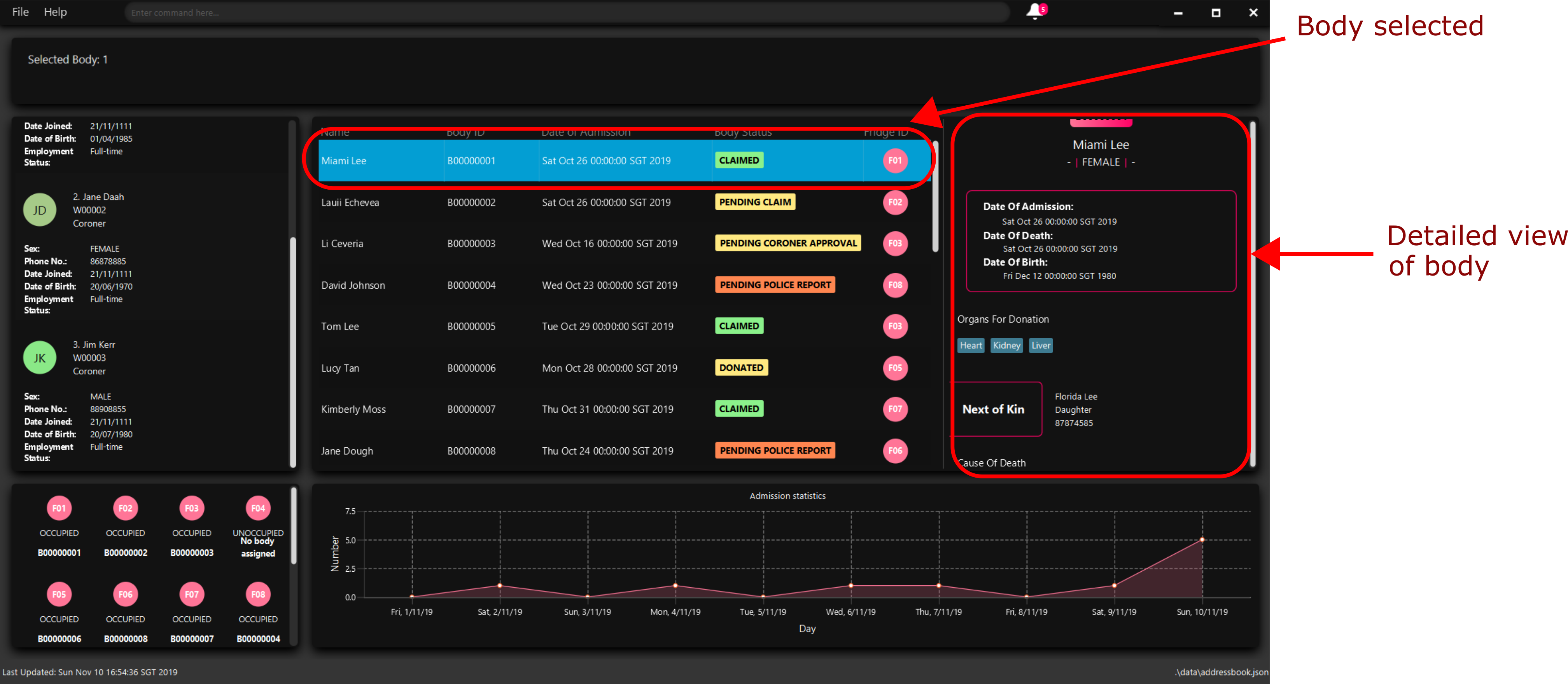Click PENDING CLAIM status of Lauii Echevea

[x=755, y=202]
